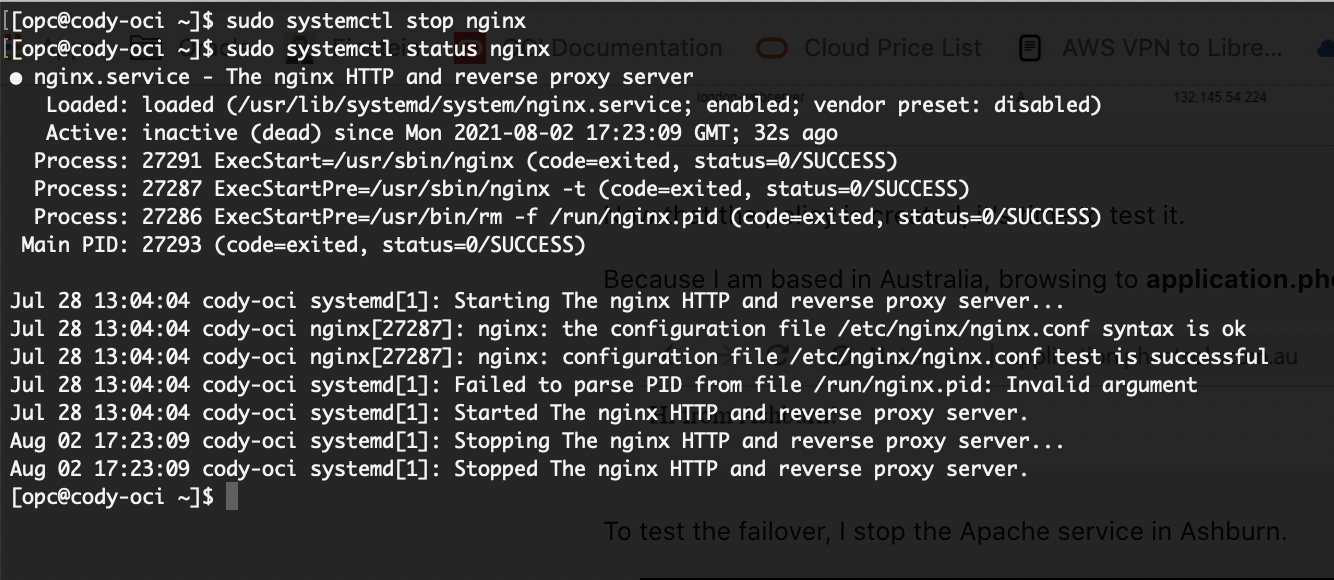
Task: Click the 'To test the failover' paragraph
Action: click(x=944, y=531)
